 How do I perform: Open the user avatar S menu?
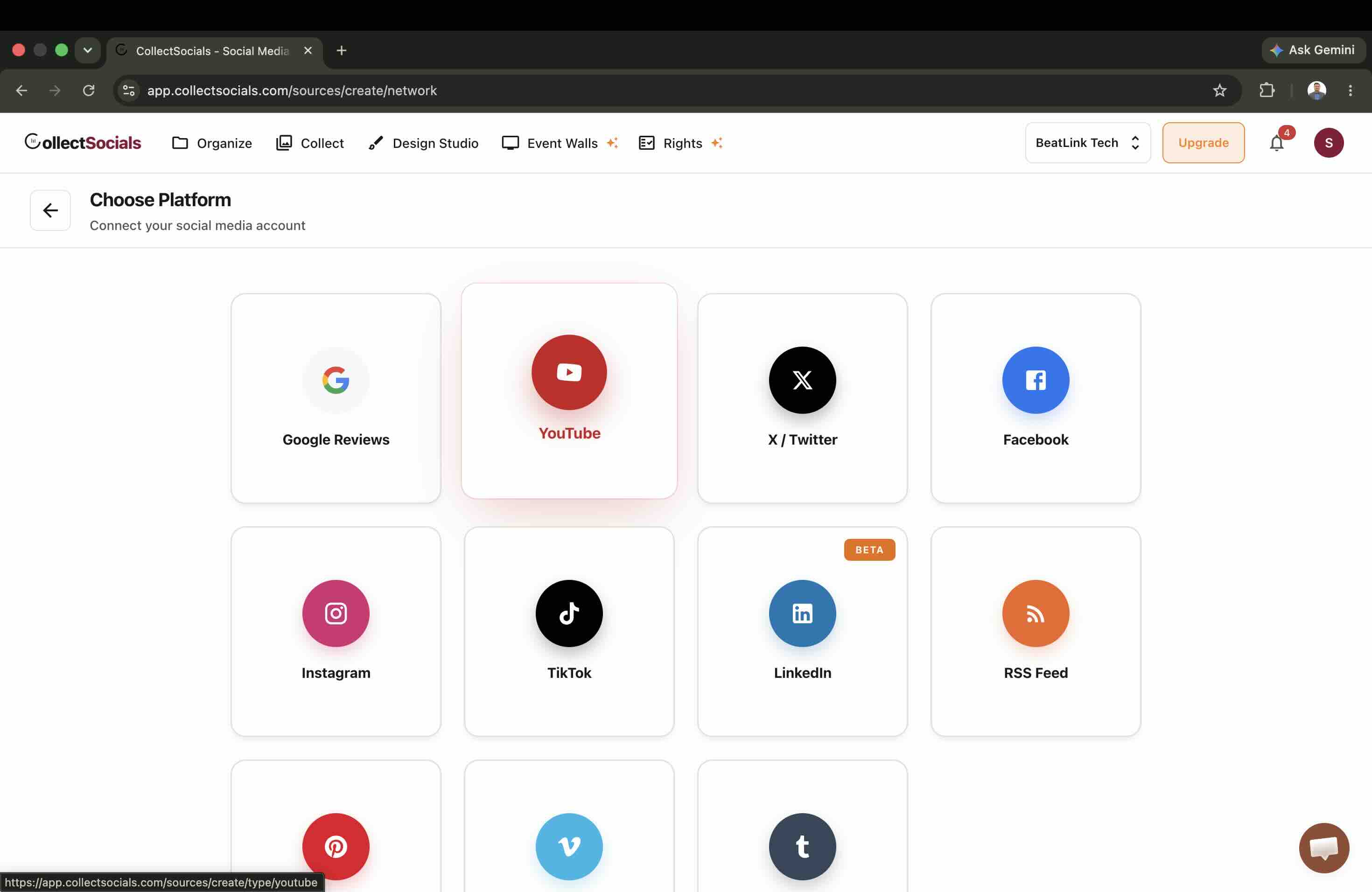1328,143
